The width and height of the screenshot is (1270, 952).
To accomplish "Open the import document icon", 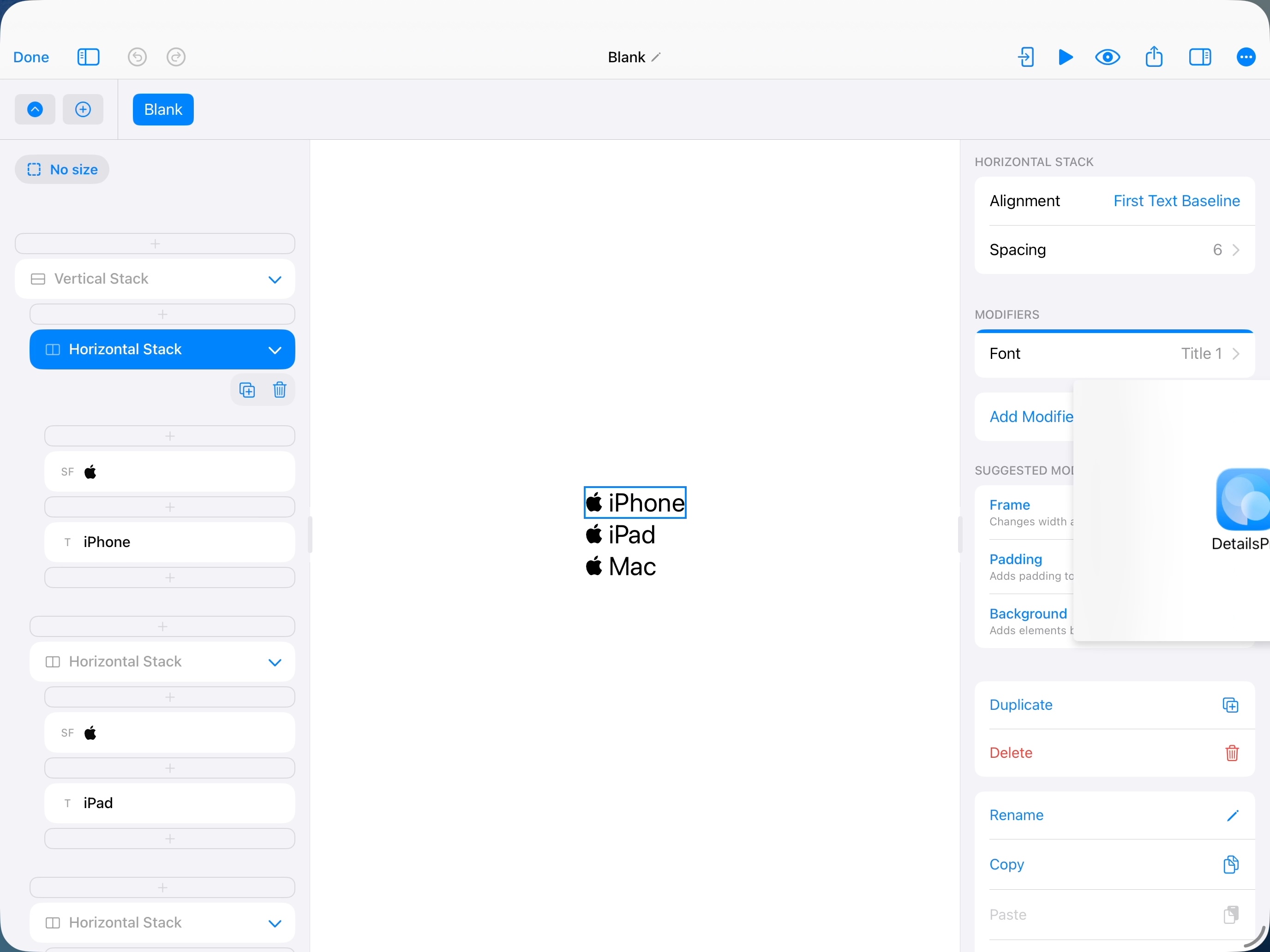I will click(x=1026, y=57).
